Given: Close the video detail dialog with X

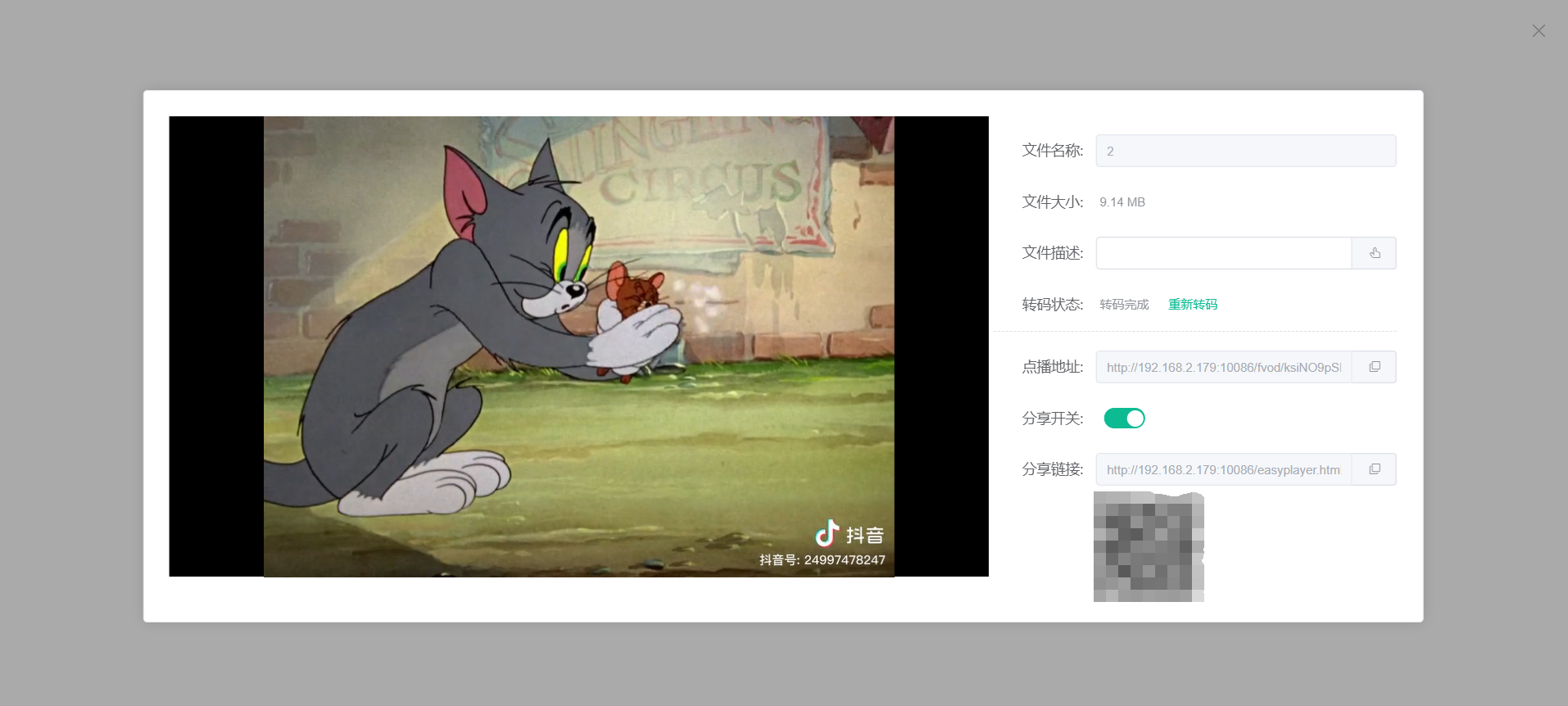Looking at the screenshot, I should coord(1539,31).
